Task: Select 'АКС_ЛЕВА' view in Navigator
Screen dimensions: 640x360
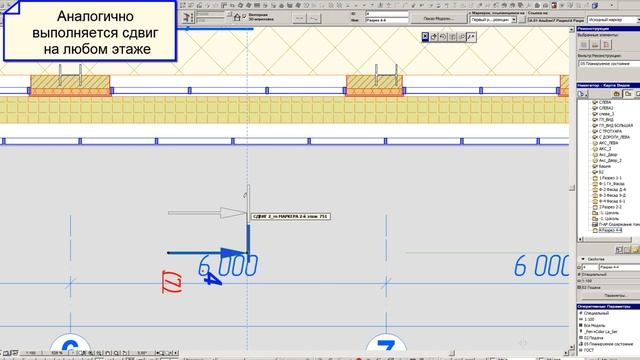Action: click(x=608, y=143)
